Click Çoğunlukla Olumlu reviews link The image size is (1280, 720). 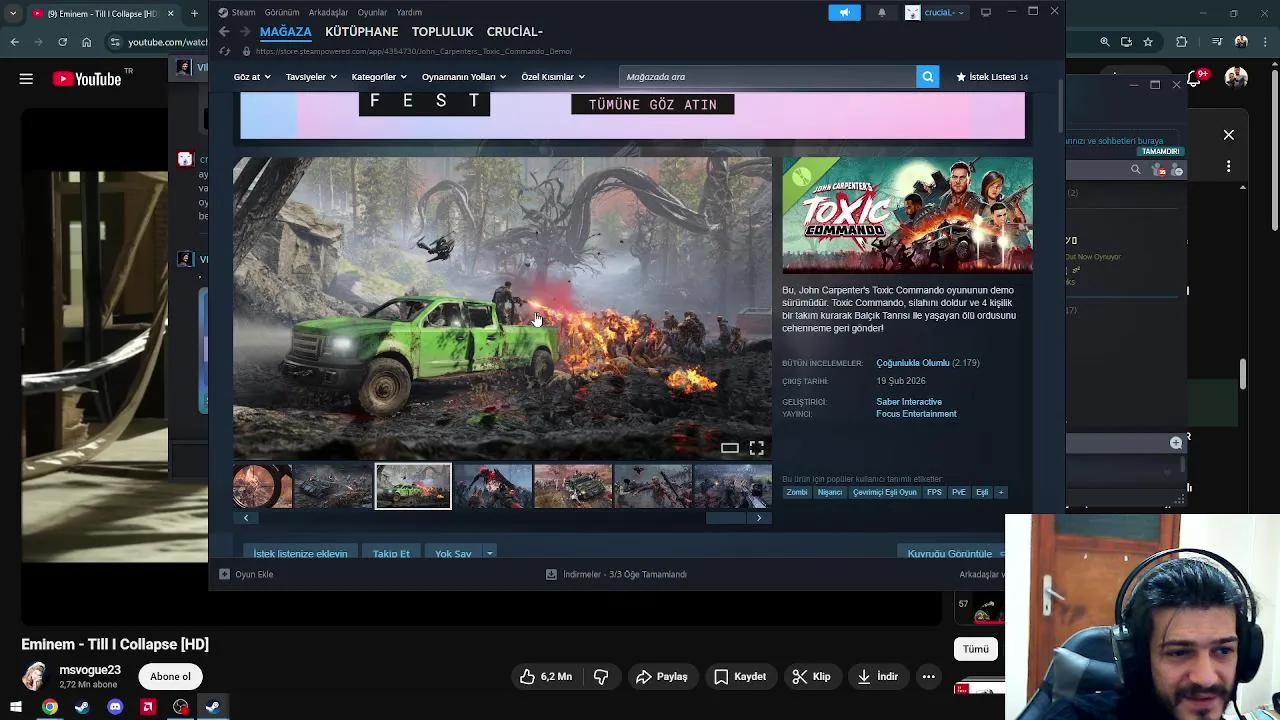(912, 363)
